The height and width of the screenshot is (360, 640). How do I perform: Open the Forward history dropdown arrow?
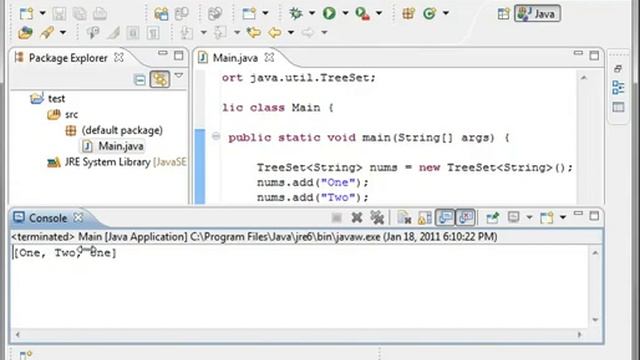tap(324, 32)
